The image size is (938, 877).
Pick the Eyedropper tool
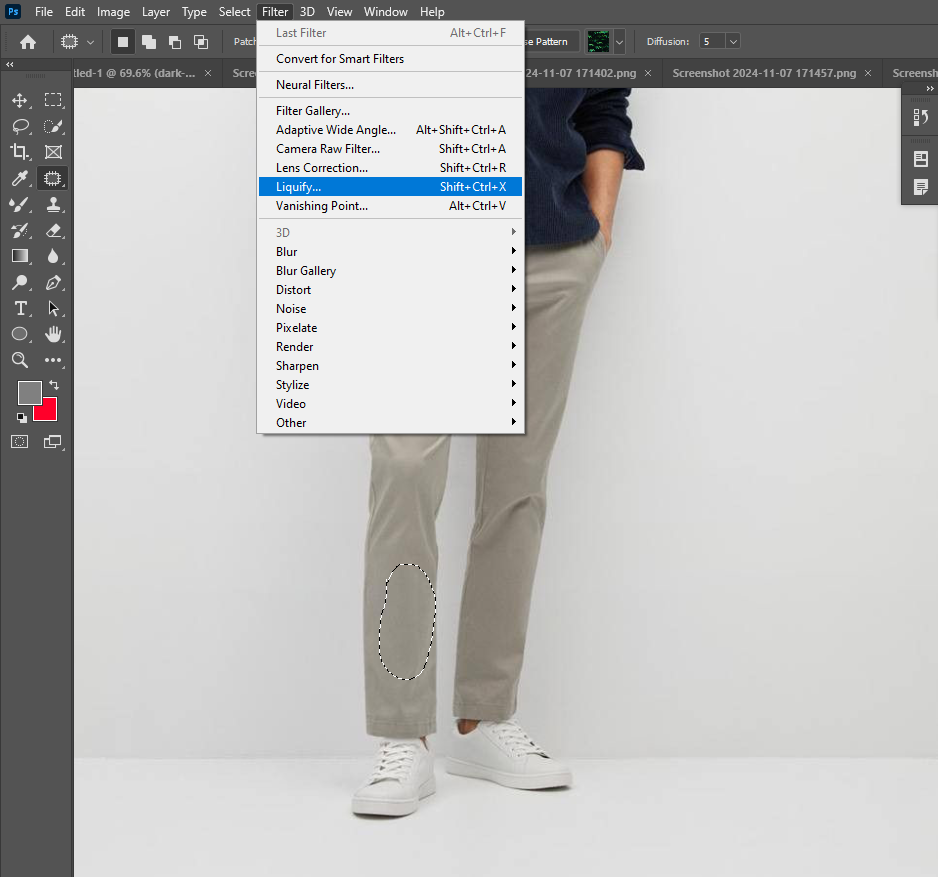tap(20, 178)
